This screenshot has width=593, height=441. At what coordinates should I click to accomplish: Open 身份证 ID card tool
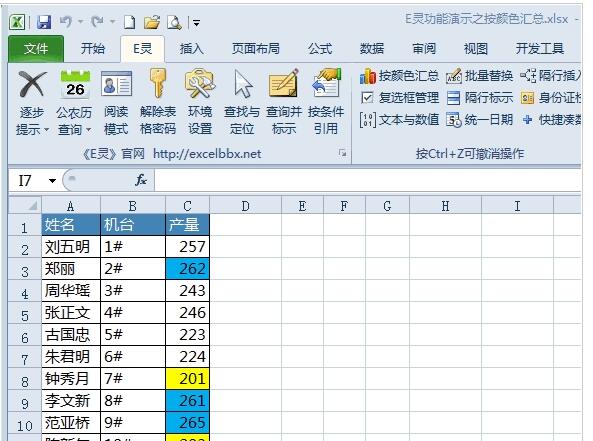(551, 98)
